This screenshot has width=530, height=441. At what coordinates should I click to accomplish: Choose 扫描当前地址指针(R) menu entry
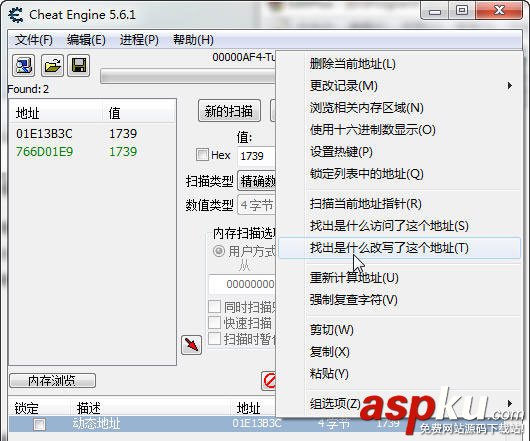pos(399,204)
